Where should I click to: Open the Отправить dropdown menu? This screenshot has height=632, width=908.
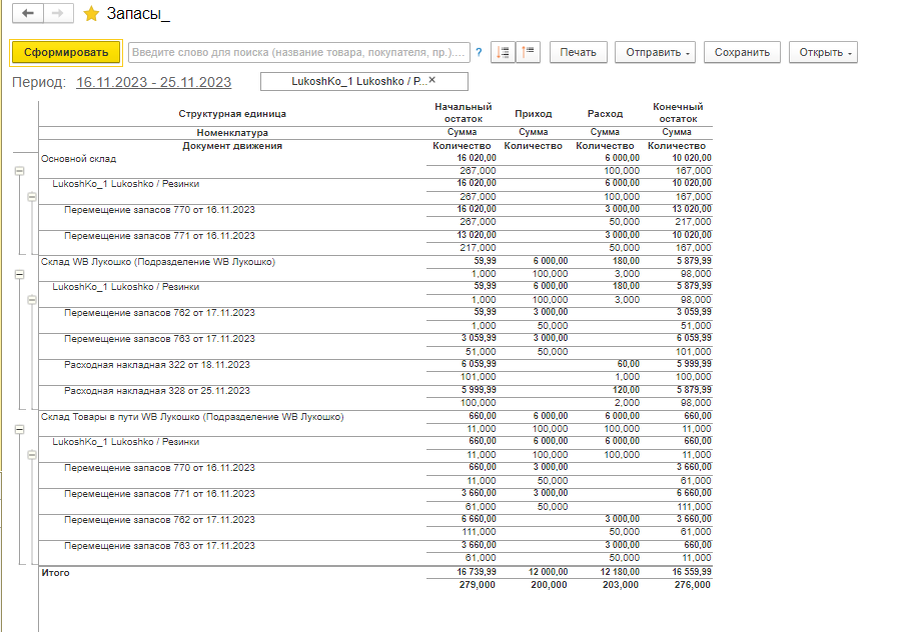pos(657,52)
